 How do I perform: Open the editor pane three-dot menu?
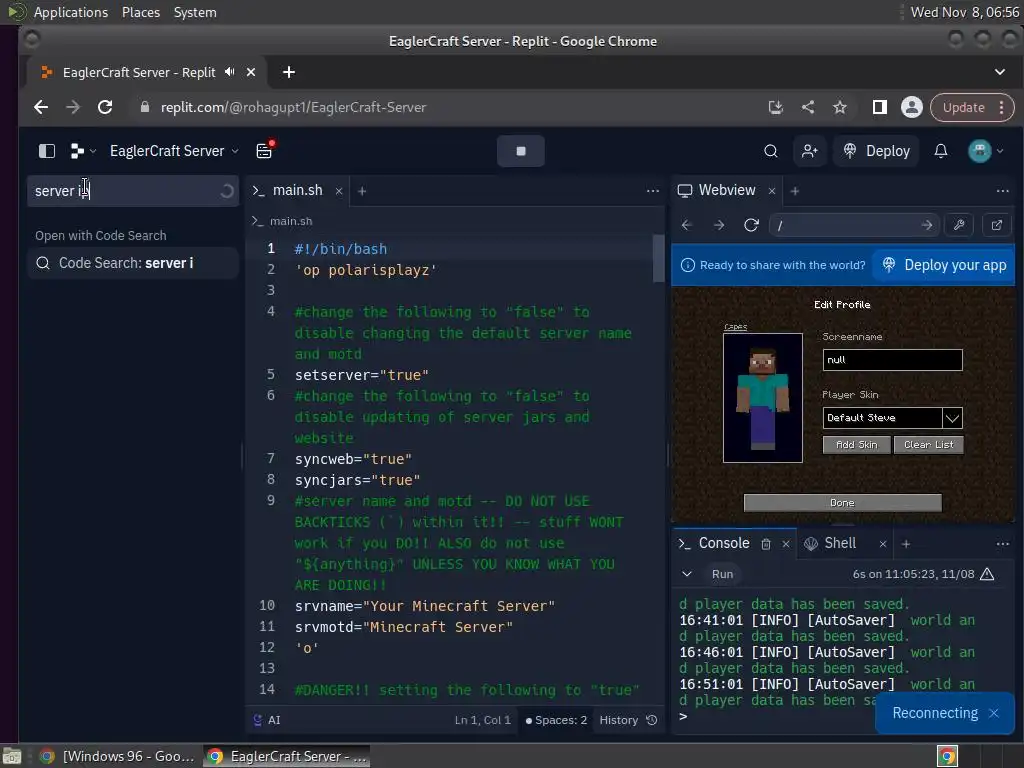[652, 191]
